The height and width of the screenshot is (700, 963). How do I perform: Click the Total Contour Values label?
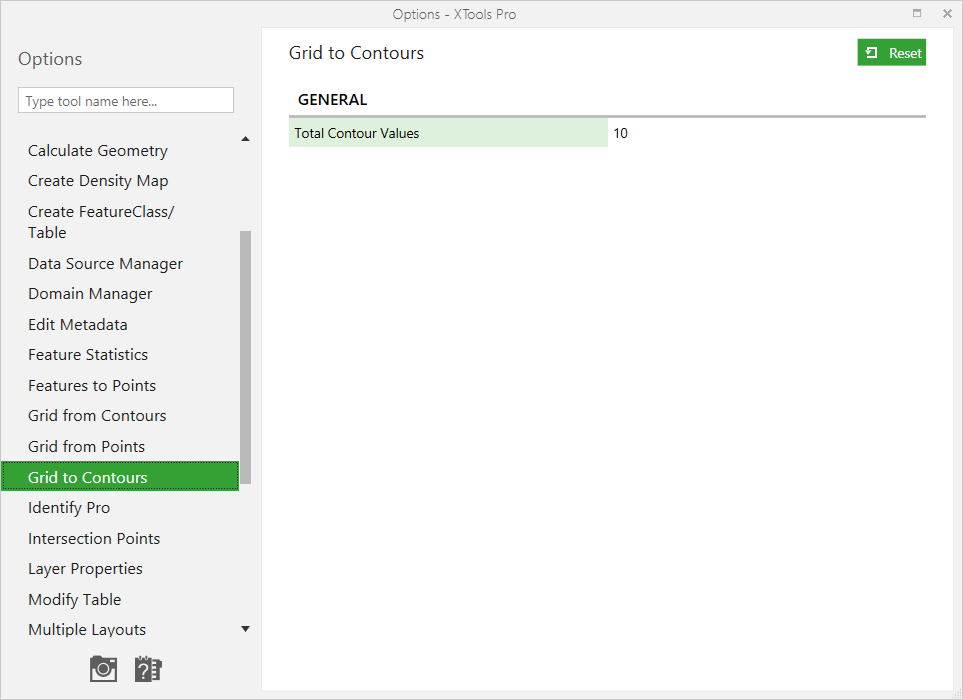pos(357,133)
